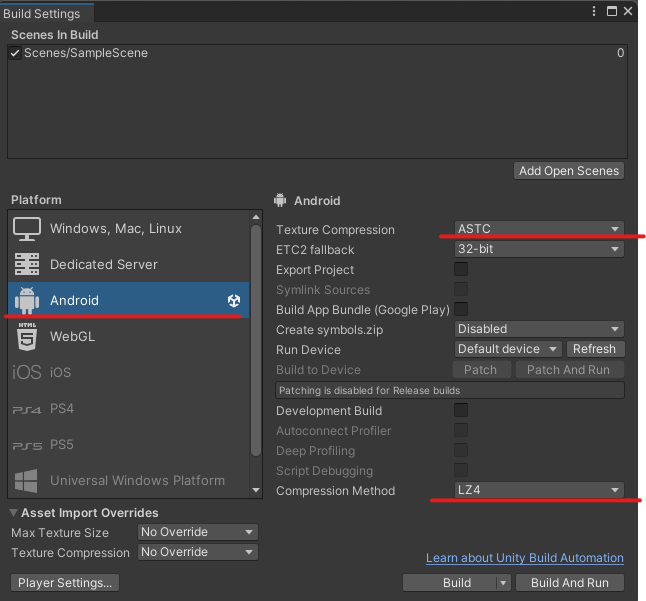646x601 pixels.
Task: Enable Build App Bundle (Google Play) checkbox
Action: [x=461, y=309]
